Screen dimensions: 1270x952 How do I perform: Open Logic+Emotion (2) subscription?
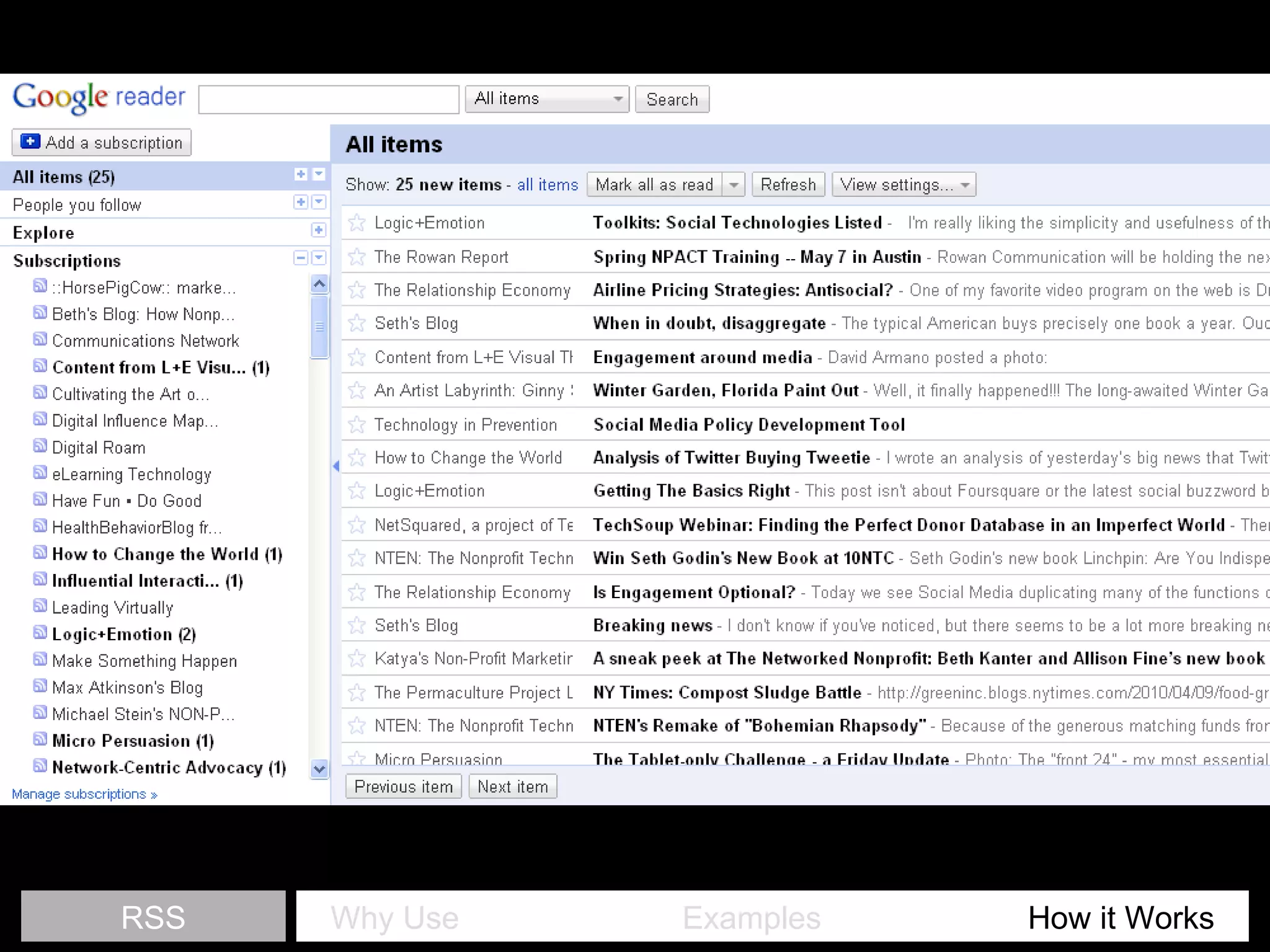coord(124,635)
